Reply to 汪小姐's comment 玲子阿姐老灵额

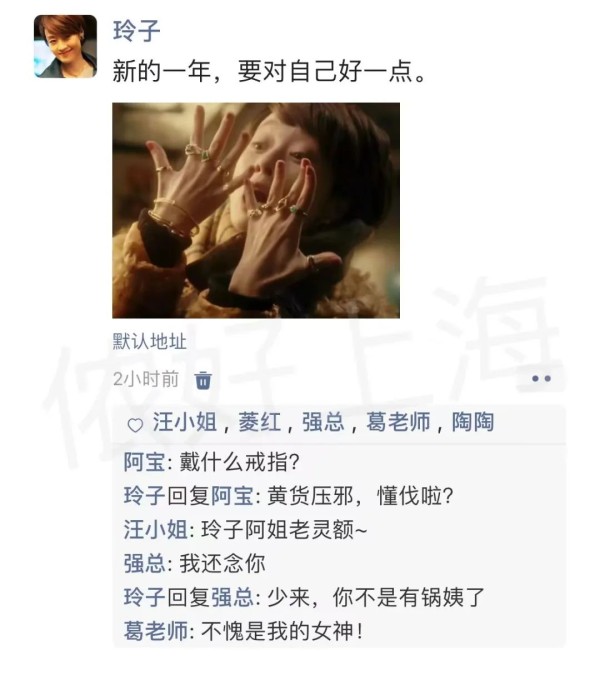tap(285, 529)
